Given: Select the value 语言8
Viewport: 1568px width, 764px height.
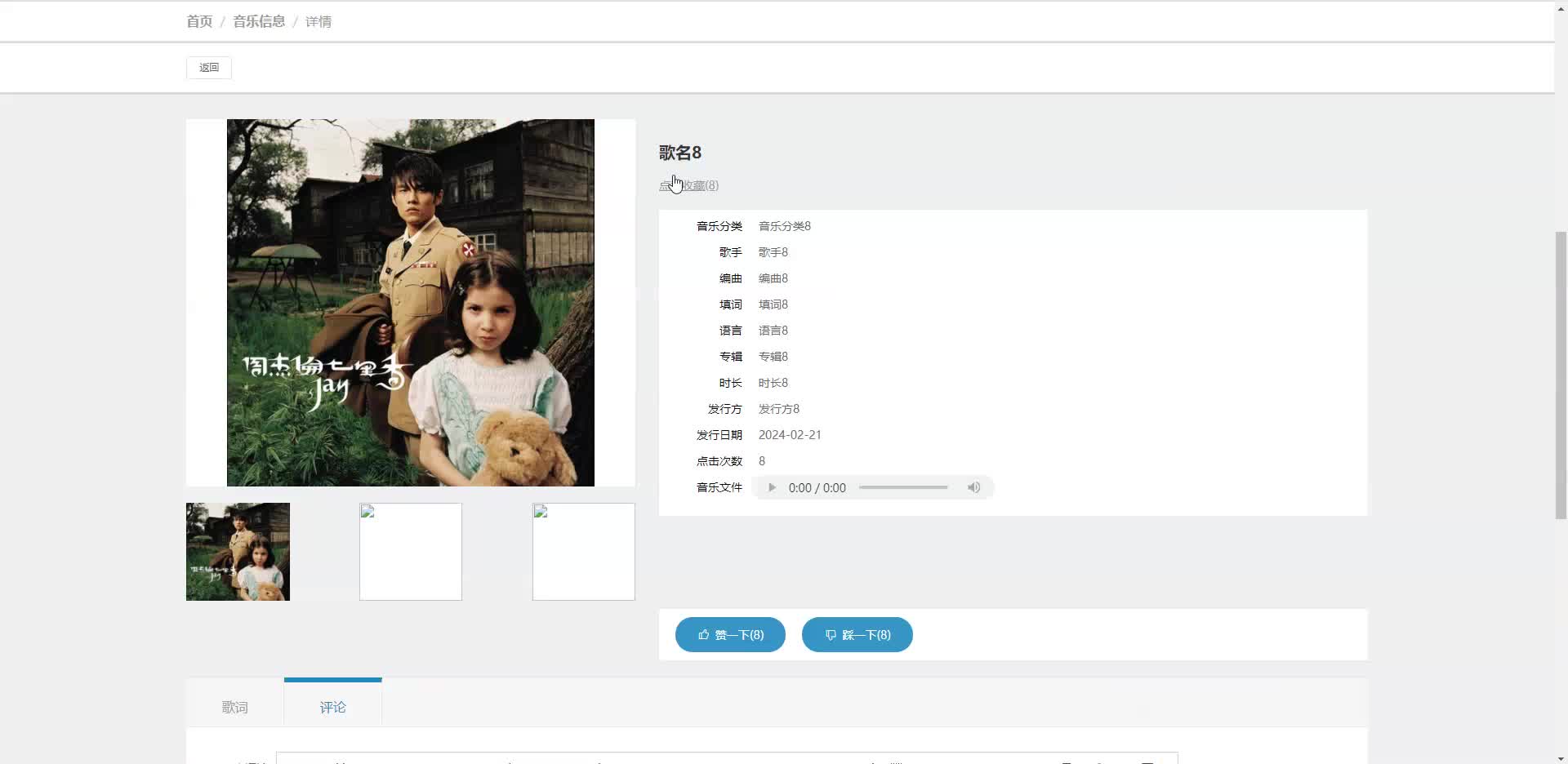Looking at the screenshot, I should pos(773,331).
